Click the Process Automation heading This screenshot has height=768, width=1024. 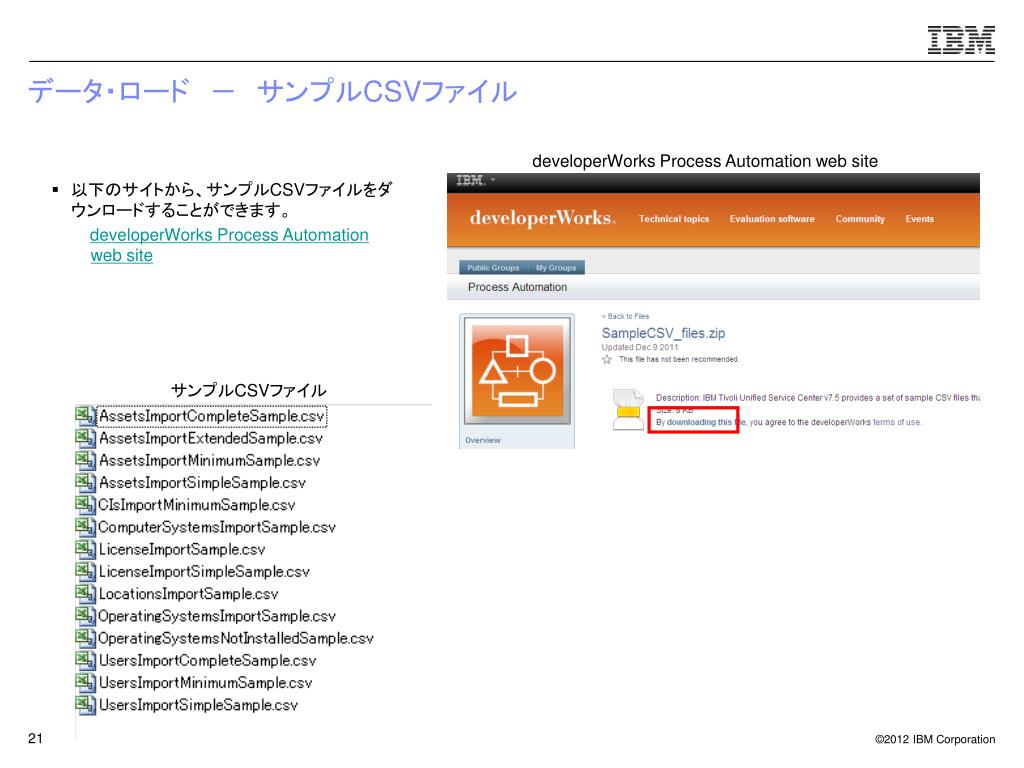[x=517, y=287]
